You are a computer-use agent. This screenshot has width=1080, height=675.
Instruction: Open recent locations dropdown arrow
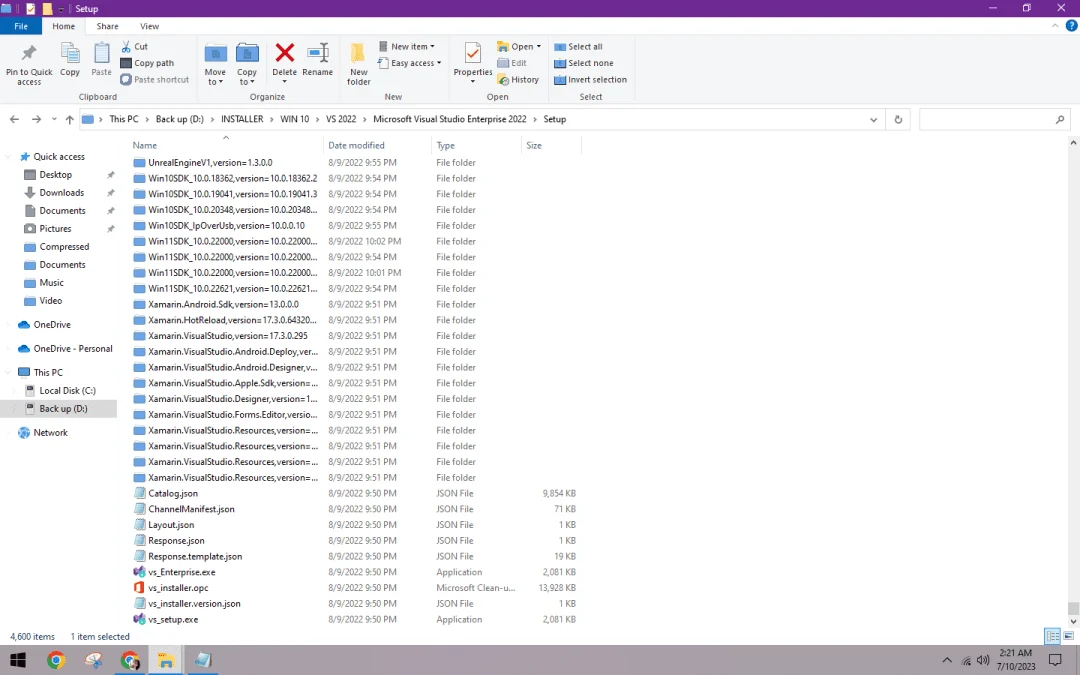tap(54, 119)
